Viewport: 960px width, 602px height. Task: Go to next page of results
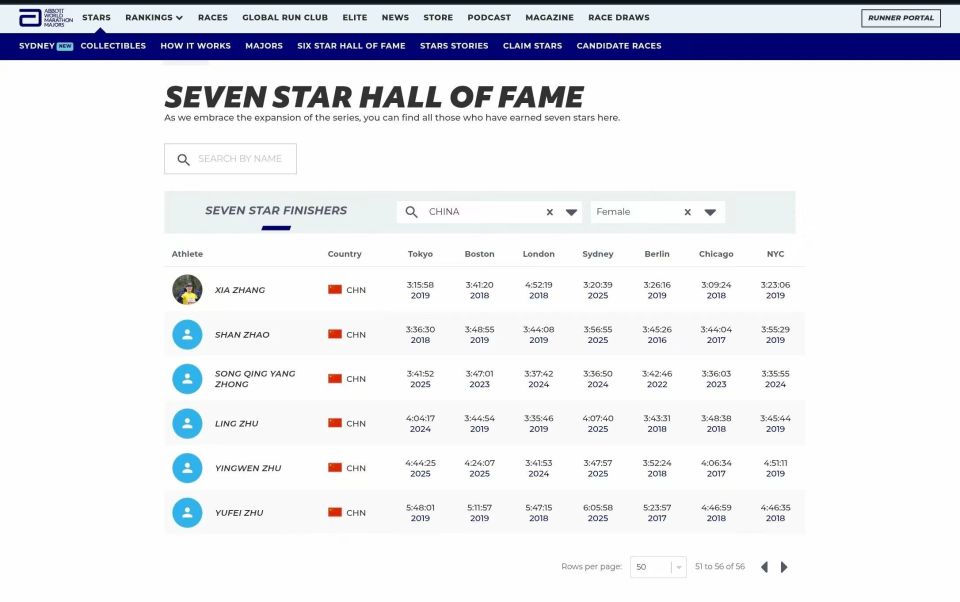click(x=784, y=567)
